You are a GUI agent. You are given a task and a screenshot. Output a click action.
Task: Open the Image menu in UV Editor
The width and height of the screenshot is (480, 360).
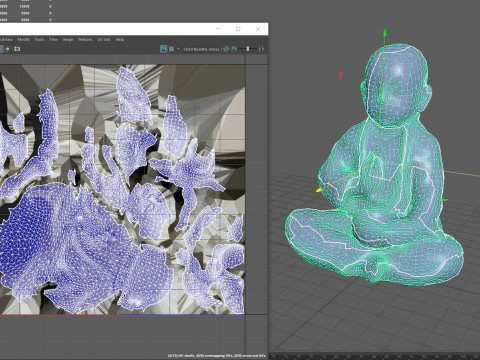(68, 39)
